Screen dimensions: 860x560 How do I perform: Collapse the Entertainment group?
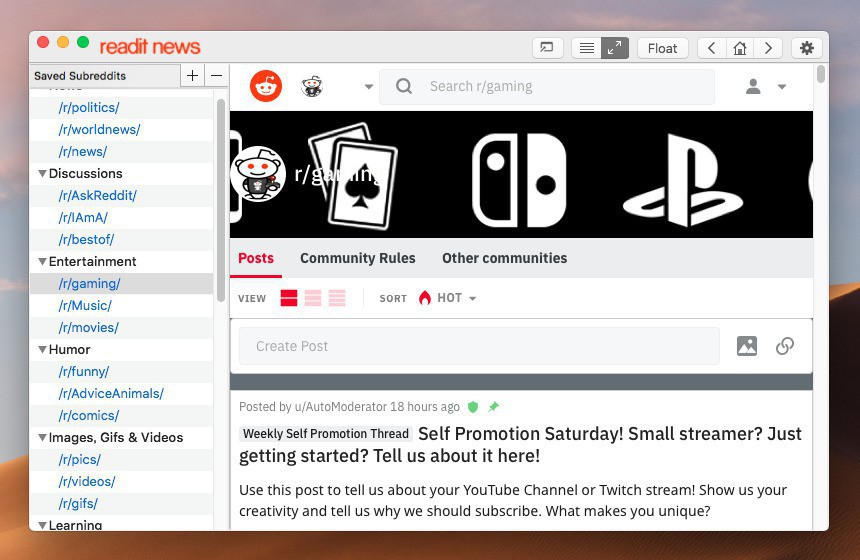click(42, 262)
